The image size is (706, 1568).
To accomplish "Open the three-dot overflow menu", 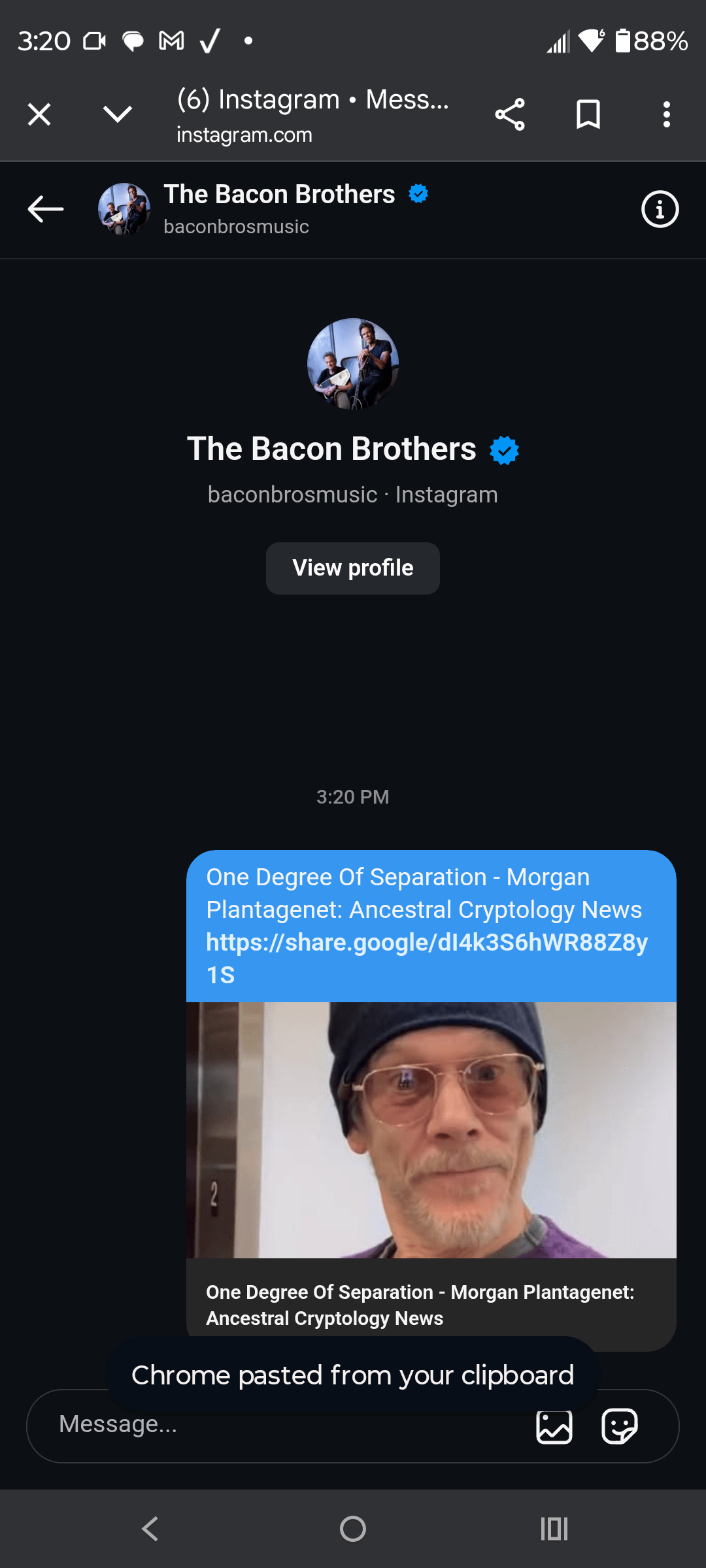I will (x=666, y=115).
